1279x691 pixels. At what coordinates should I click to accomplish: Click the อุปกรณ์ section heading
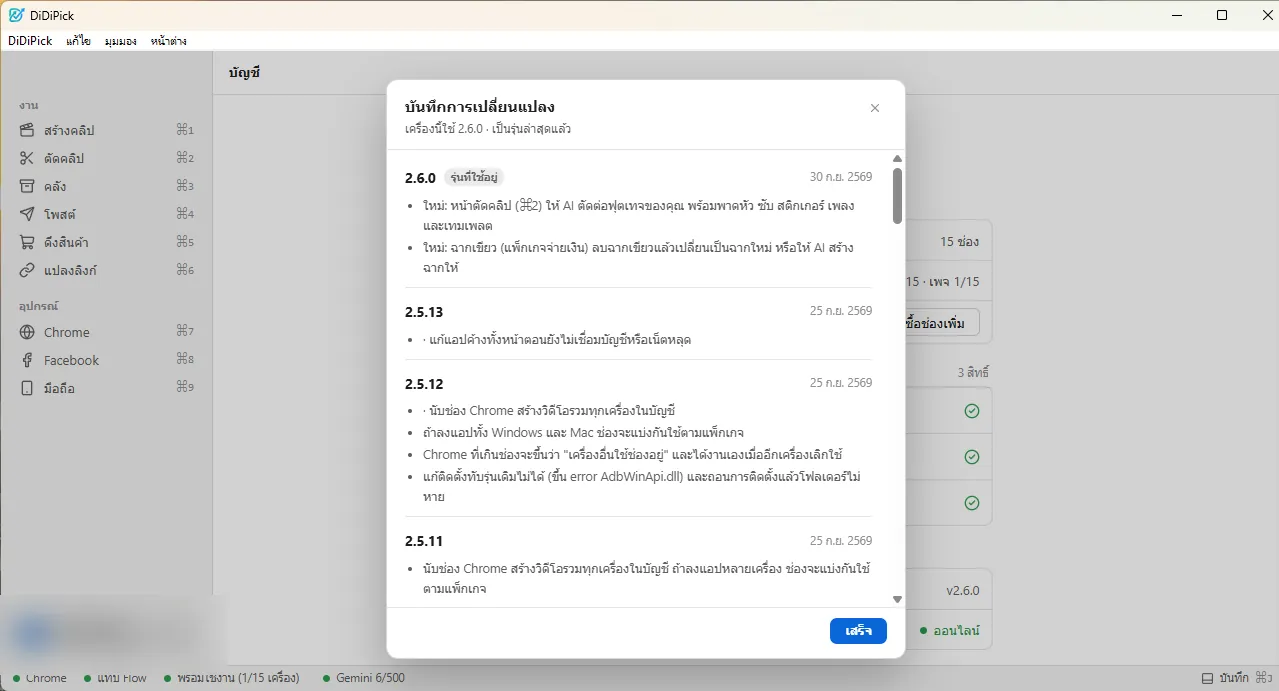39,306
